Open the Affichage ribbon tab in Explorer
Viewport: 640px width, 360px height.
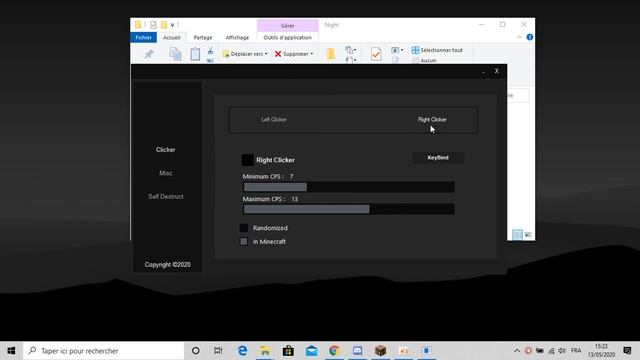(237, 38)
